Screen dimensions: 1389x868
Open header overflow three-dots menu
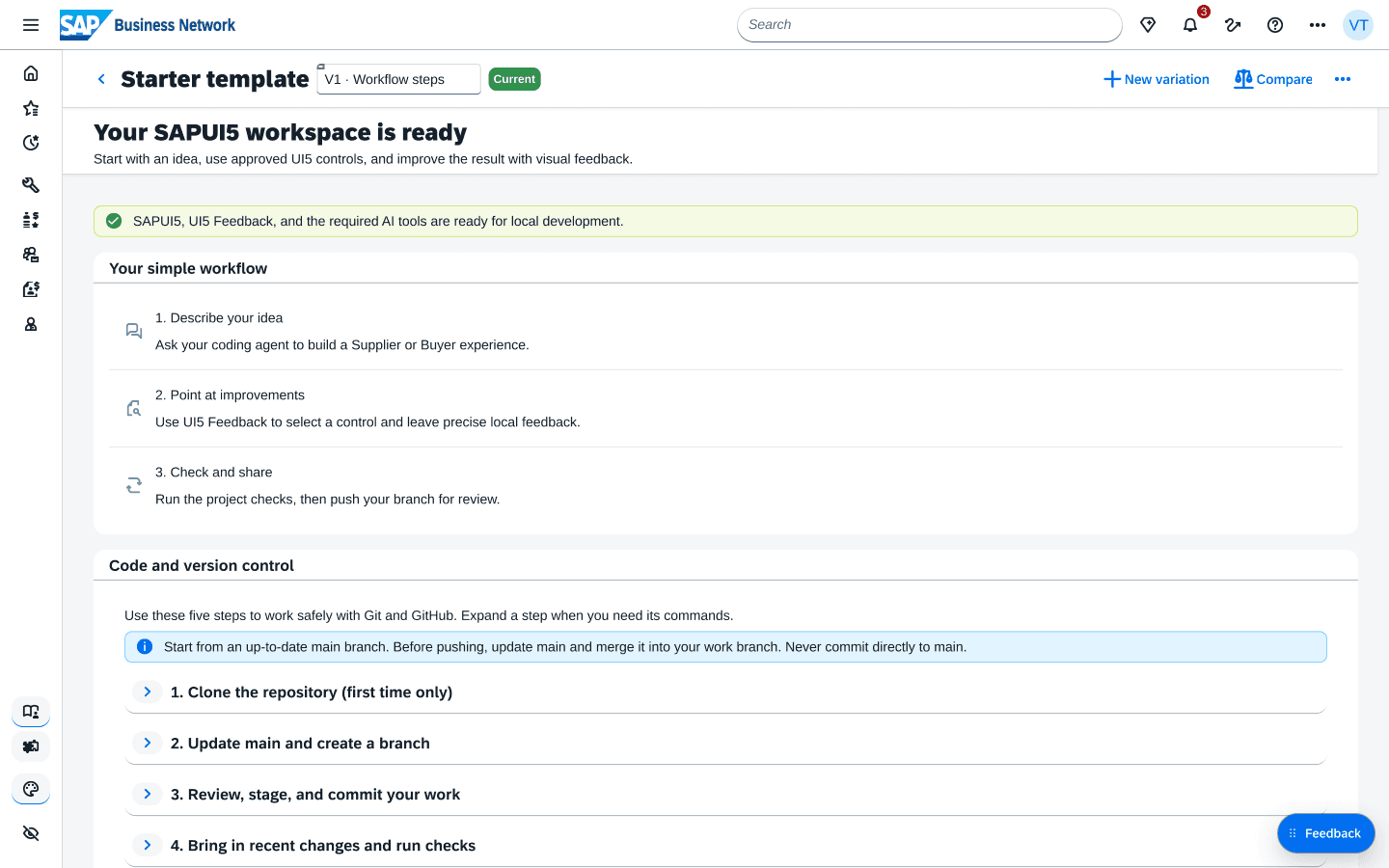coord(1318,25)
